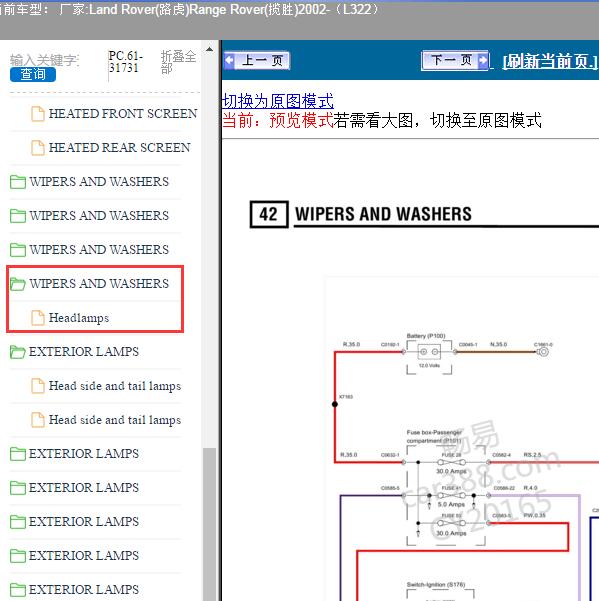
Task: Click the 查询 search button
Action: click(33, 74)
